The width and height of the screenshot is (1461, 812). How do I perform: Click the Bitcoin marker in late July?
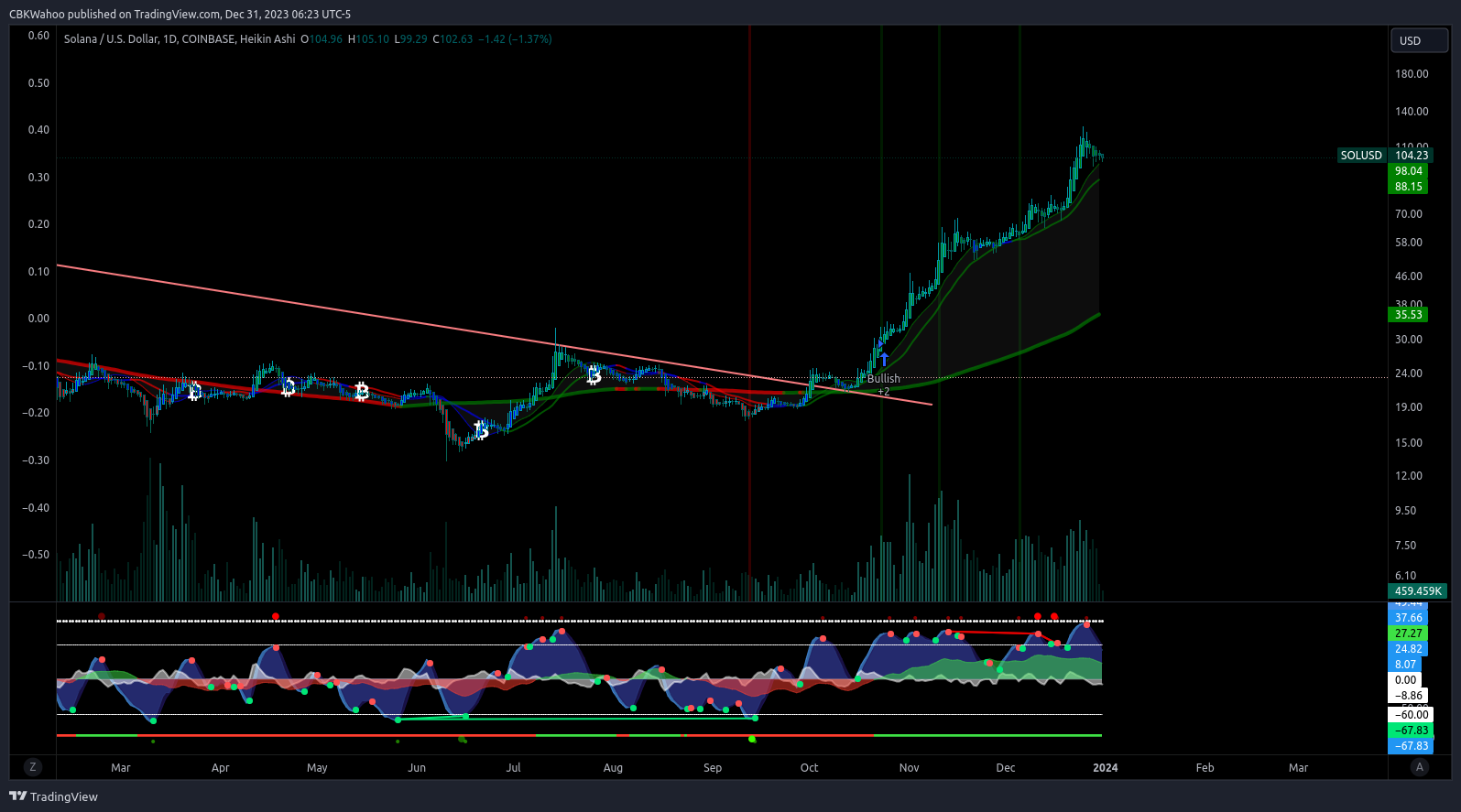coord(594,375)
